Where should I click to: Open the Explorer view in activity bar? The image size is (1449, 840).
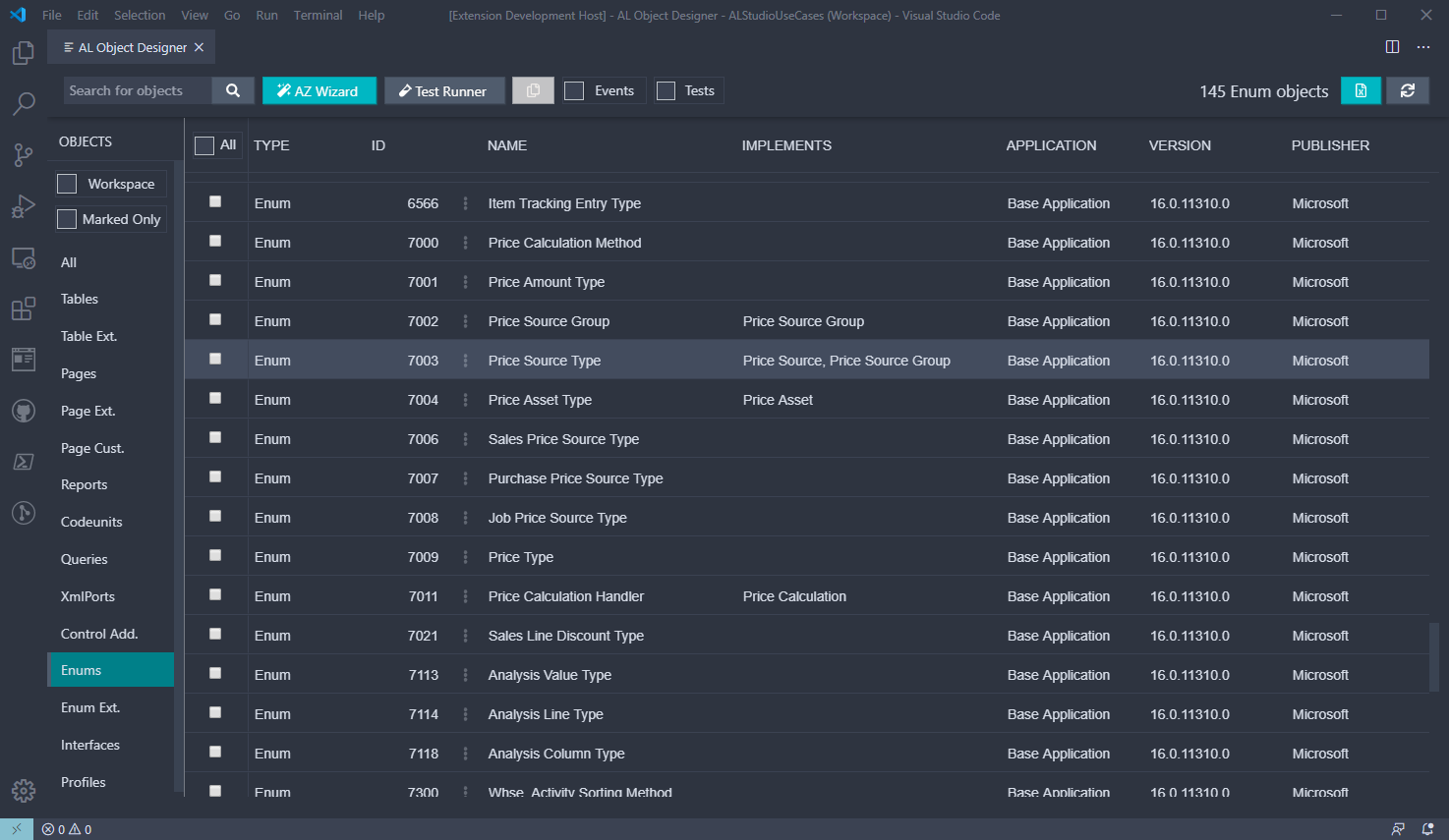point(24,53)
